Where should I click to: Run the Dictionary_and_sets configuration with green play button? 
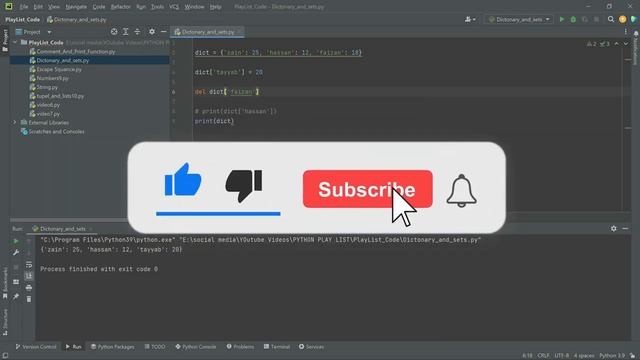tap(562, 19)
